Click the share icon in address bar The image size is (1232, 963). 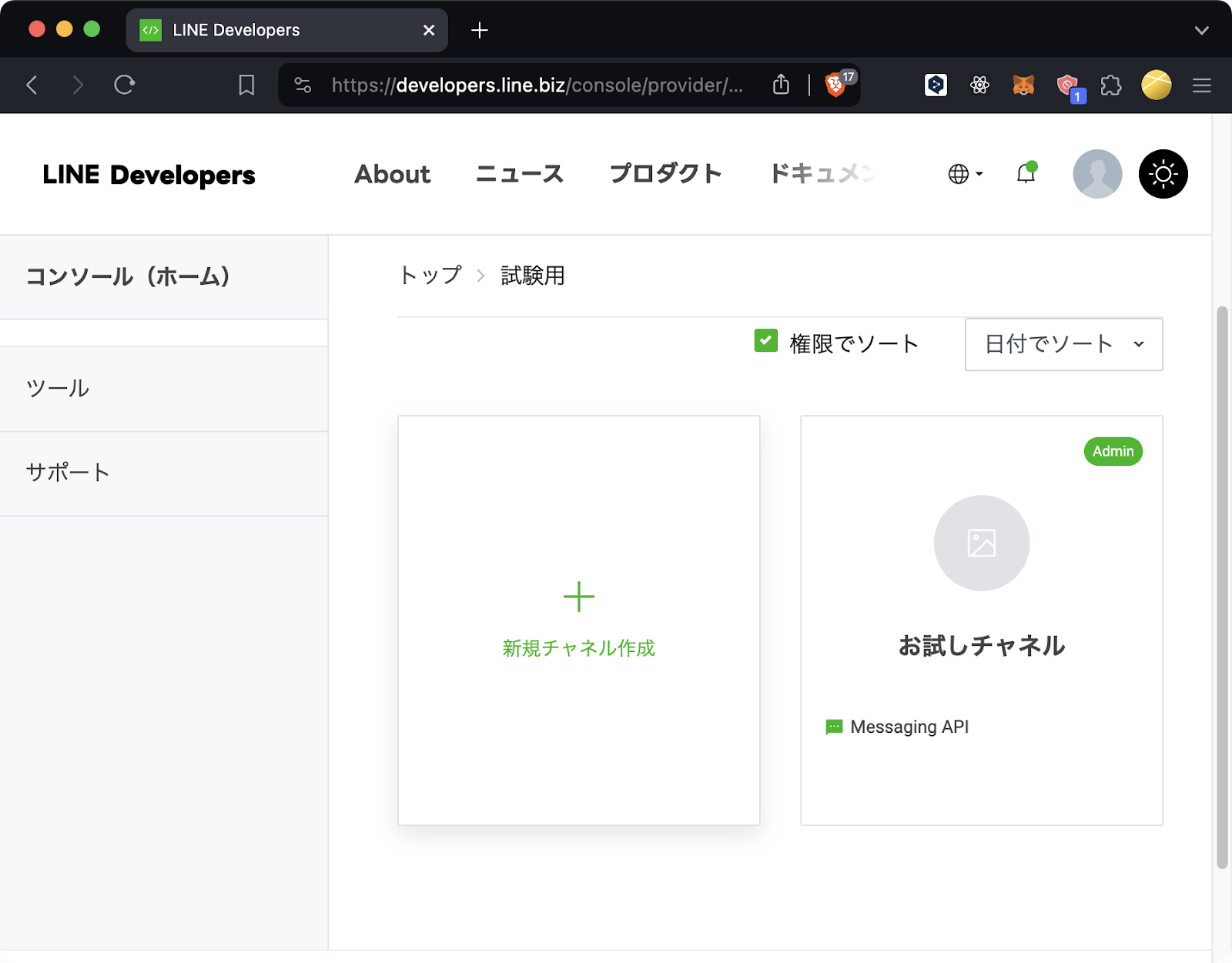click(781, 84)
